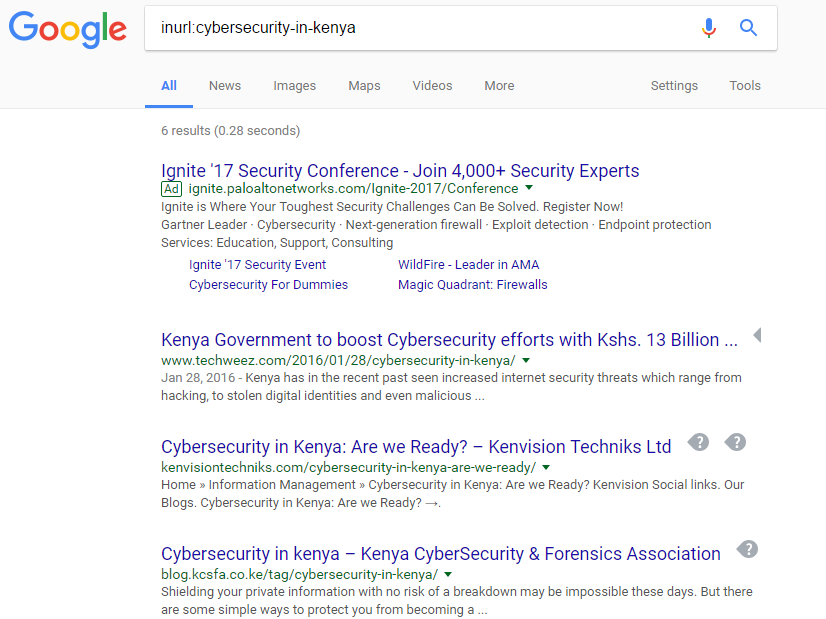Click the magnifying glass search button
The image size is (826, 619).
coord(748,27)
